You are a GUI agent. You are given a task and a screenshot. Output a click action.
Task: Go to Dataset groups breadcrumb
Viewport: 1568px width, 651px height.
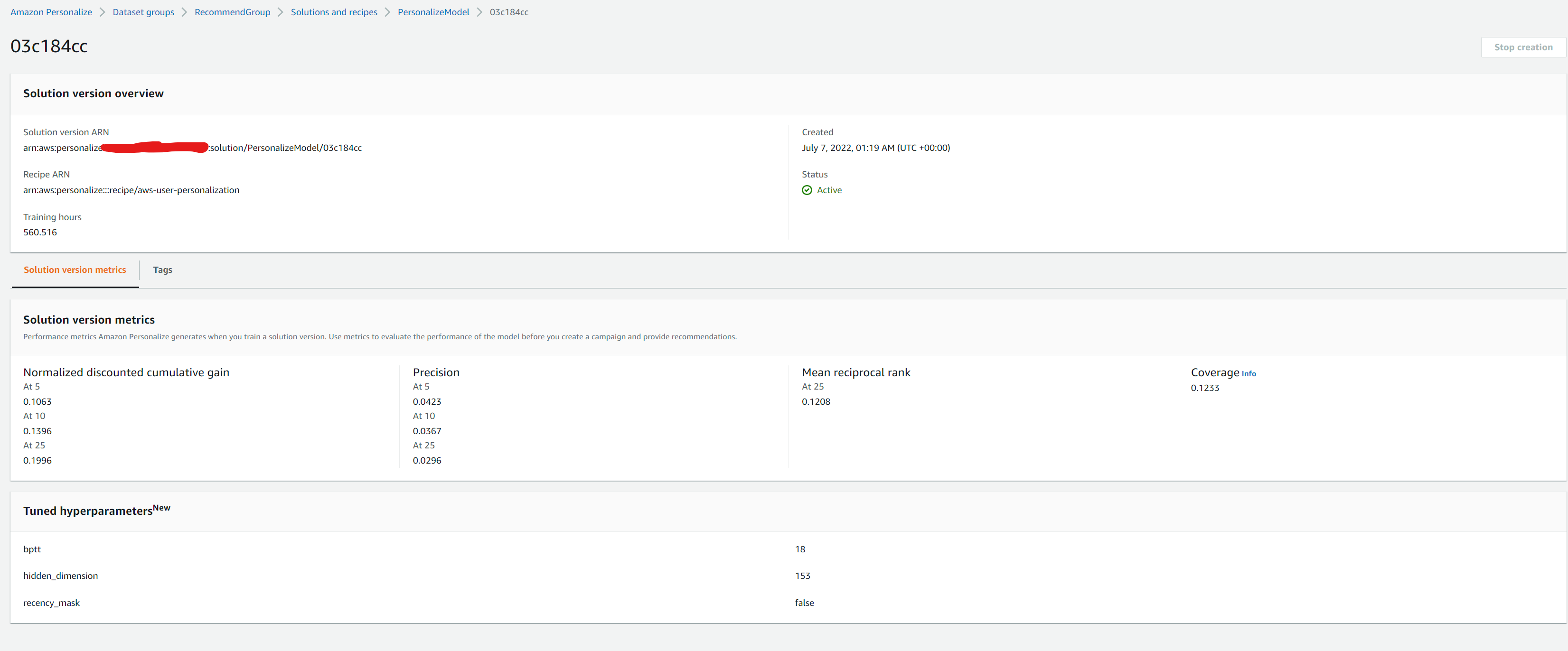(x=143, y=12)
